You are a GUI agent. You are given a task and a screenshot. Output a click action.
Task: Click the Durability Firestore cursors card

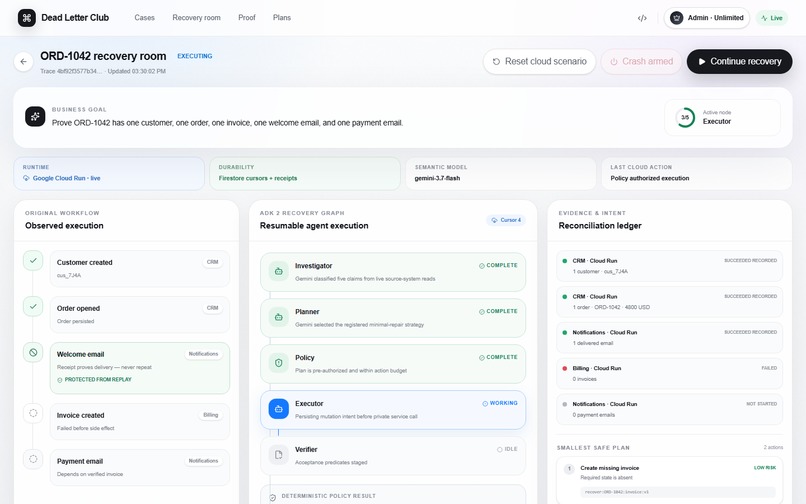(305, 173)
